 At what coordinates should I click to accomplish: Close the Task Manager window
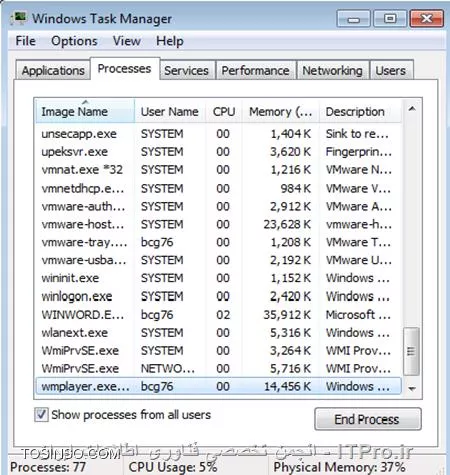click(427, 18)
